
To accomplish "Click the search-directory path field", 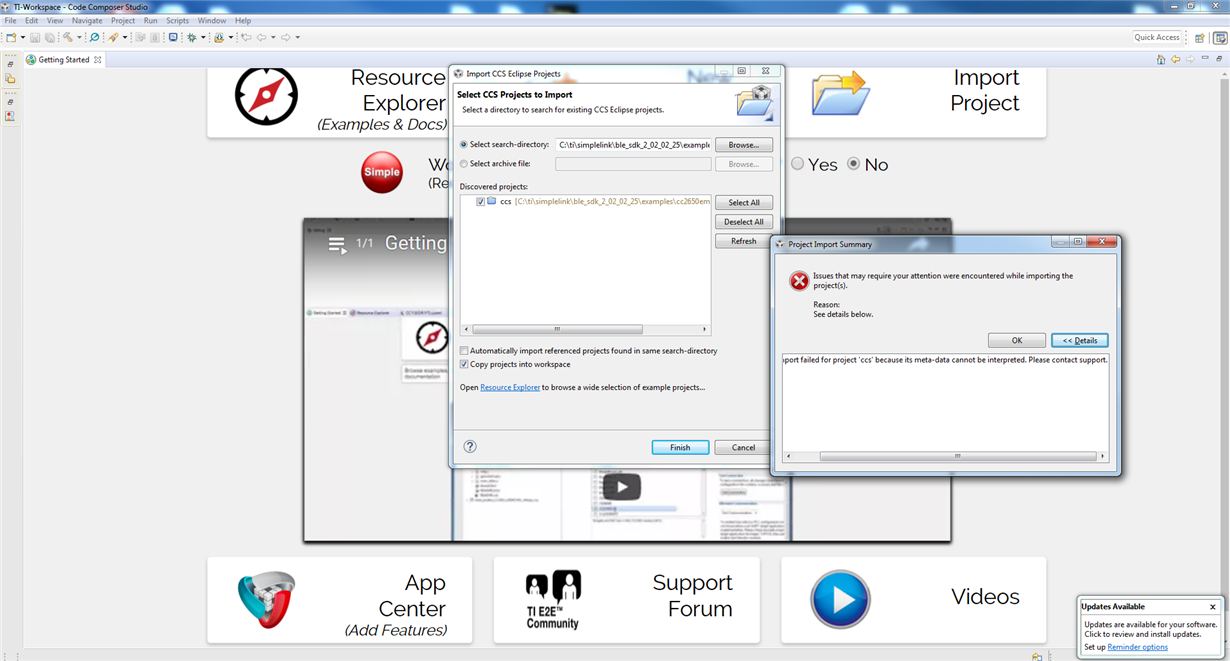I will pos(633,145).
